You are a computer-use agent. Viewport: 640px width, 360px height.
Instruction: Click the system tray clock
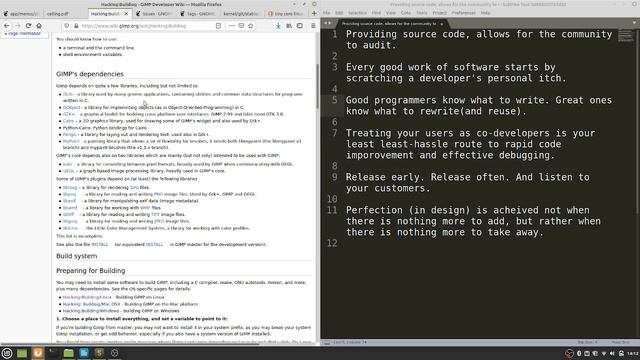coord(633,353)
